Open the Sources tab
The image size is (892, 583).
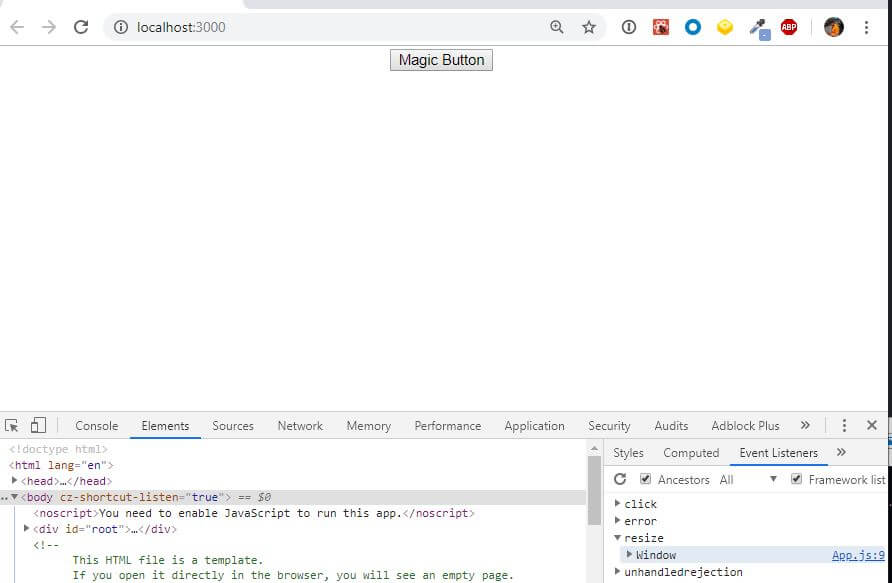233,425
